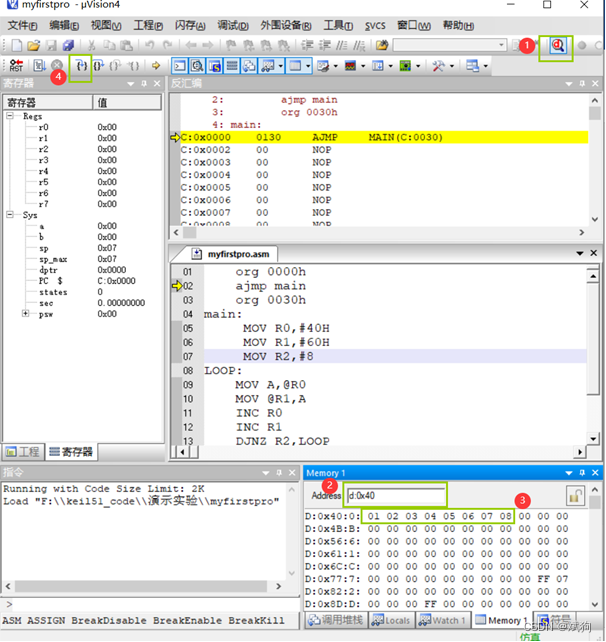Toggle the Memory 1 lock icon
This screenshot has width=606, height=642.
575,496
